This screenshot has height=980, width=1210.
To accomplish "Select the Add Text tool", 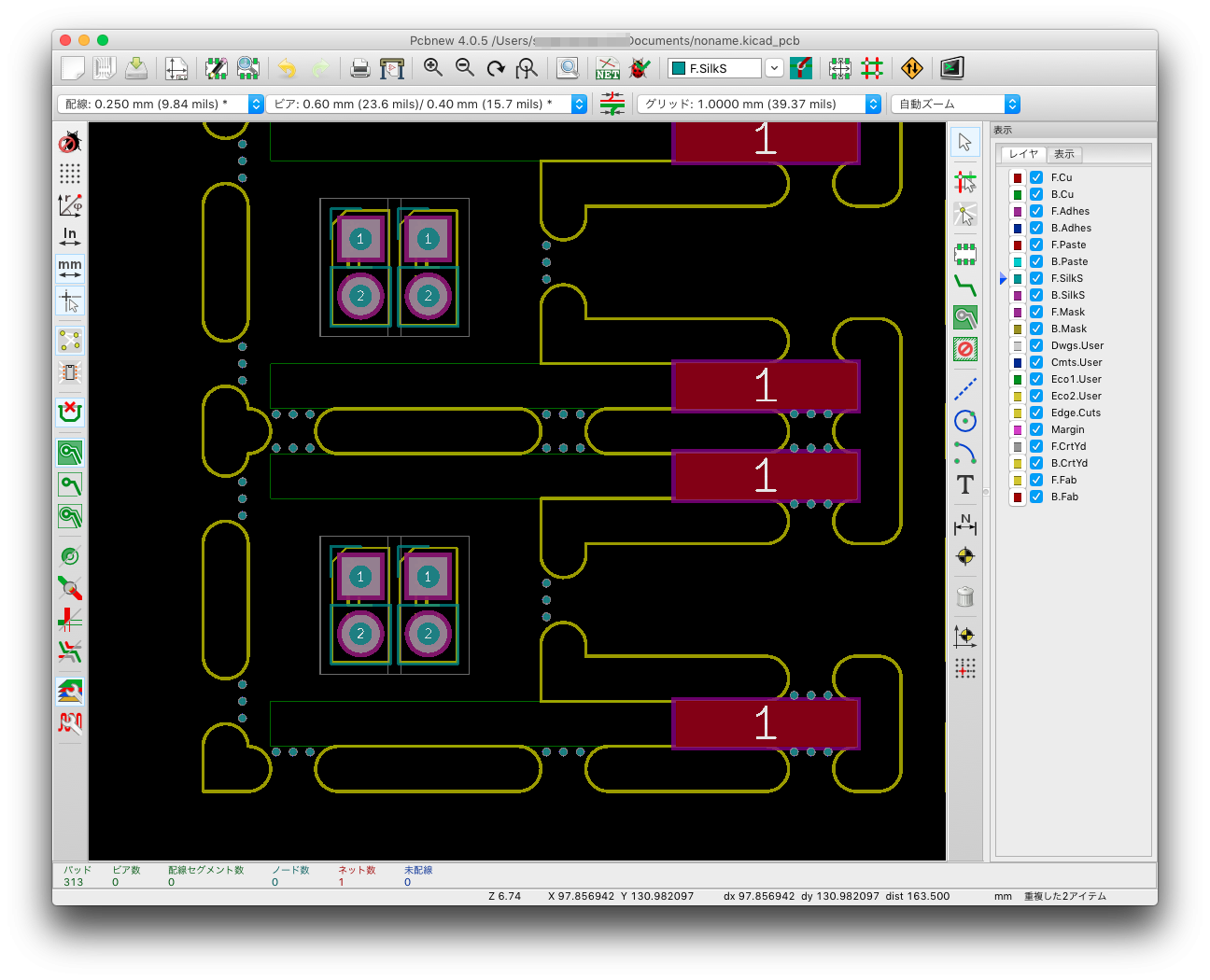I will 965,484.
